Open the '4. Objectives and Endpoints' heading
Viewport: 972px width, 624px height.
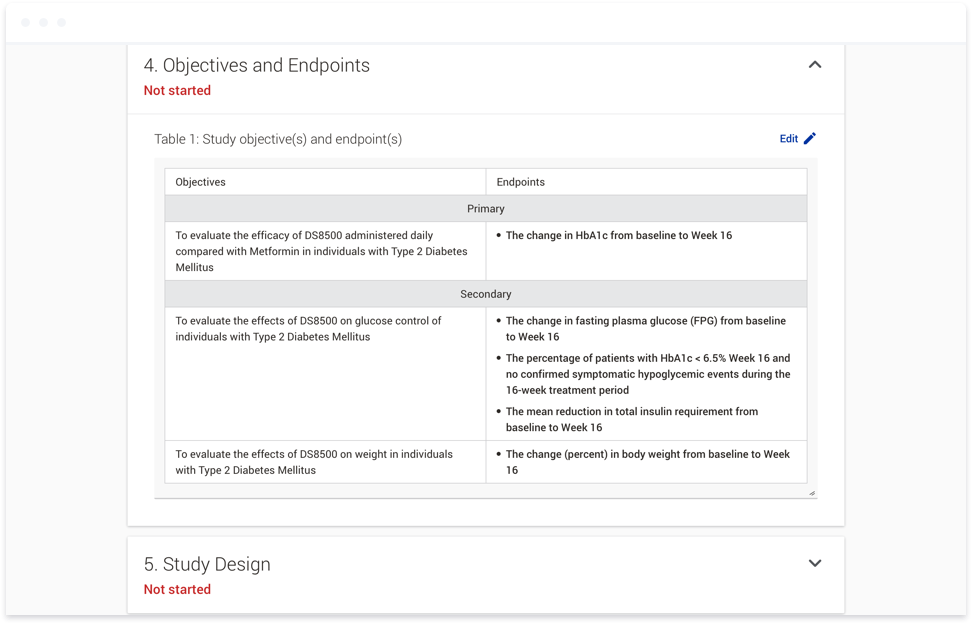tap(257, 65)
